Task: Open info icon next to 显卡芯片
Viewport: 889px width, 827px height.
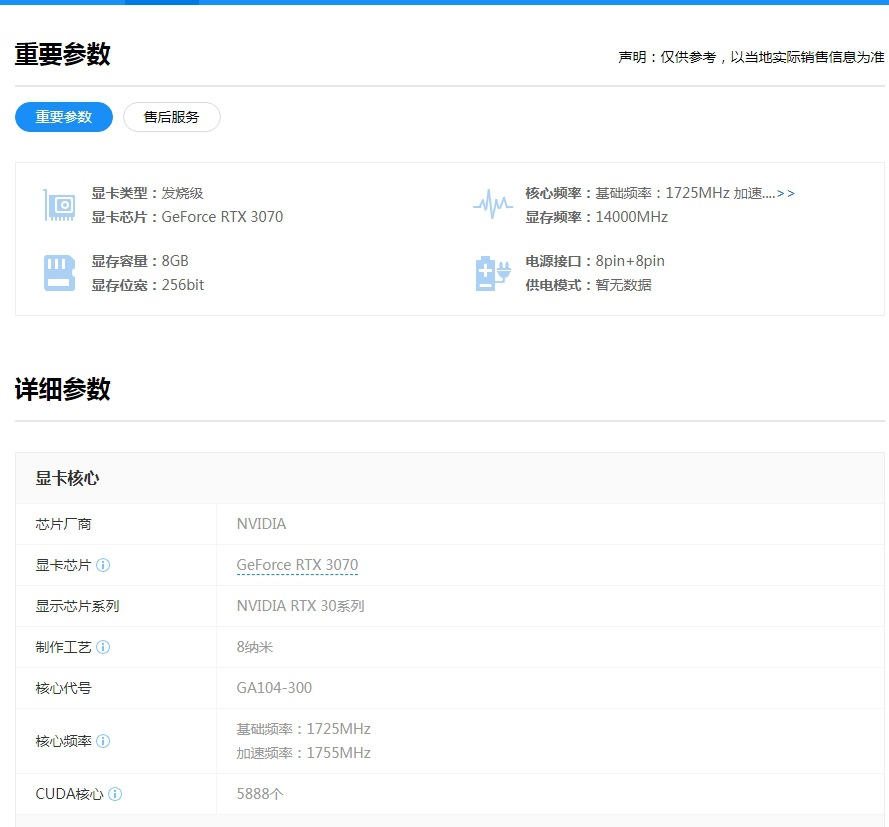Action: tap(103, 565)
